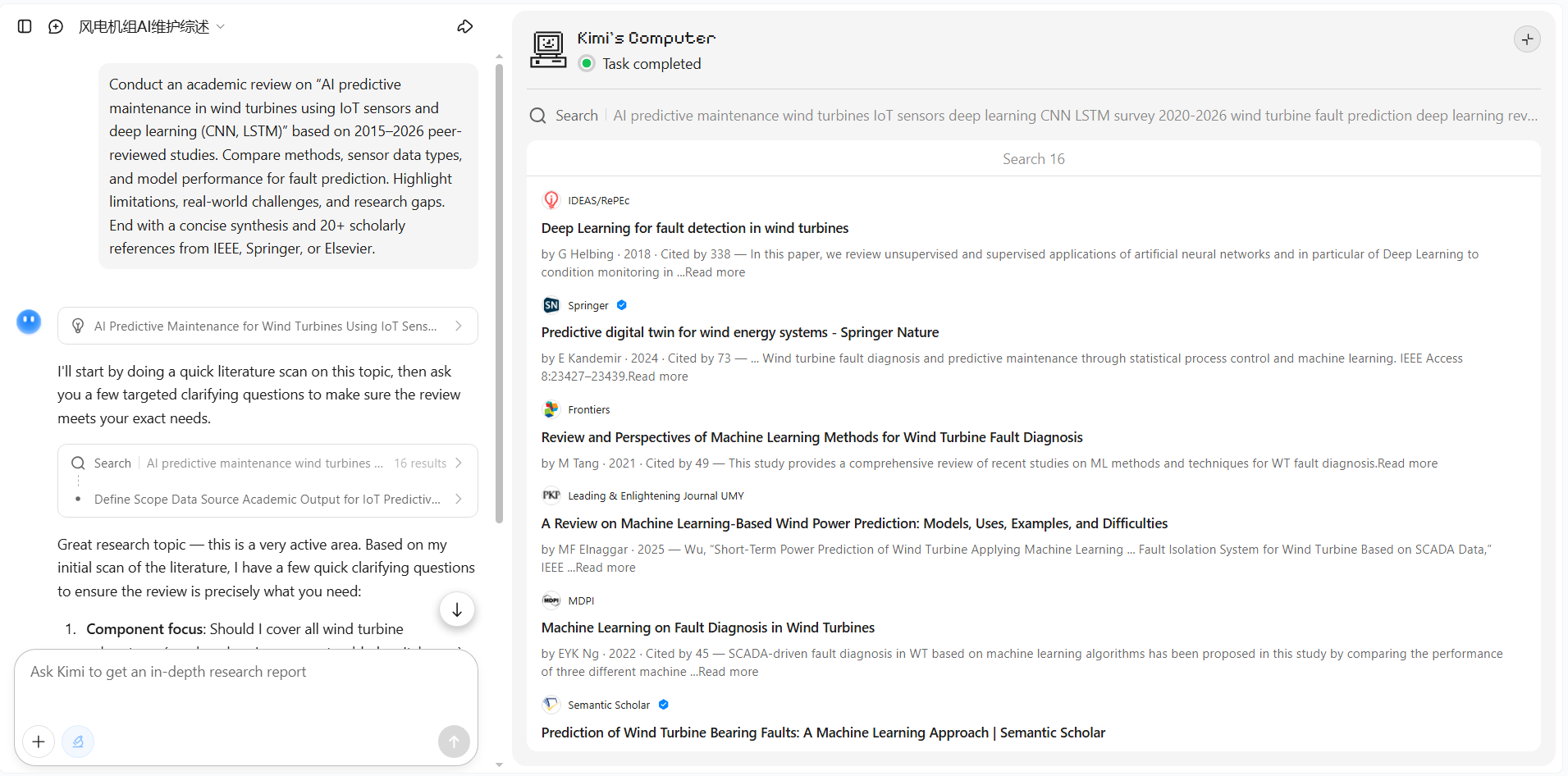Screen dimensions: 1568x776
Task: Expand the Define Scope Data Source step chevron
Action: [459, 499]
